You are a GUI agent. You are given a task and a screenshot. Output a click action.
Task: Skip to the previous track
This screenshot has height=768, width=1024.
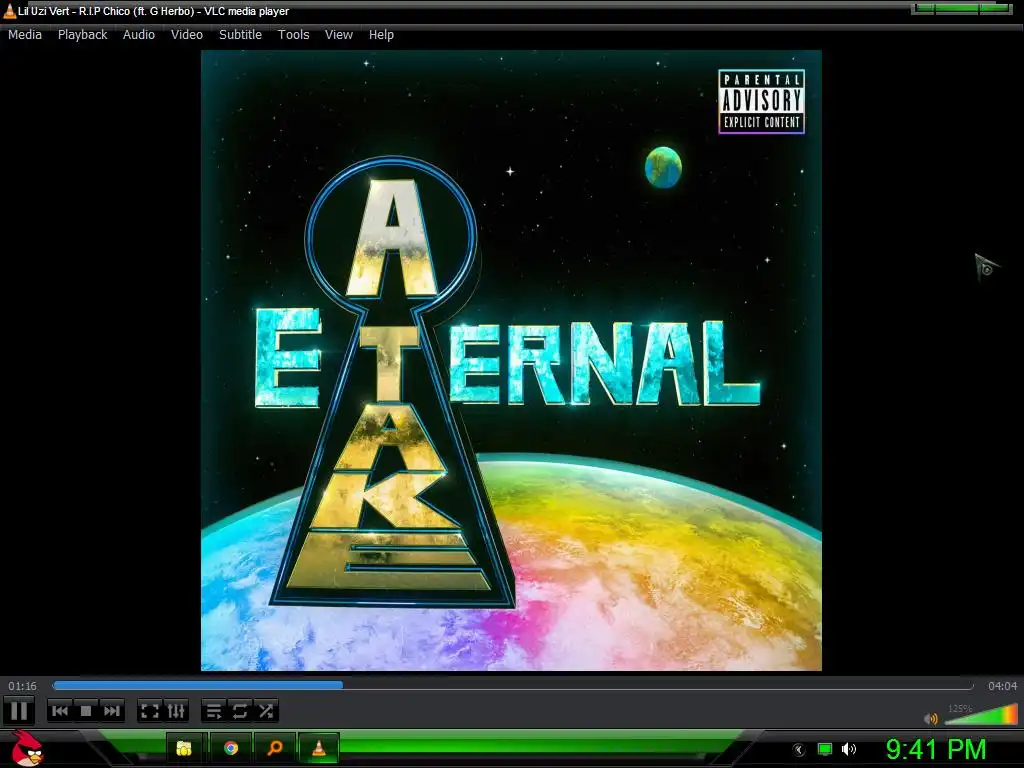60,711
